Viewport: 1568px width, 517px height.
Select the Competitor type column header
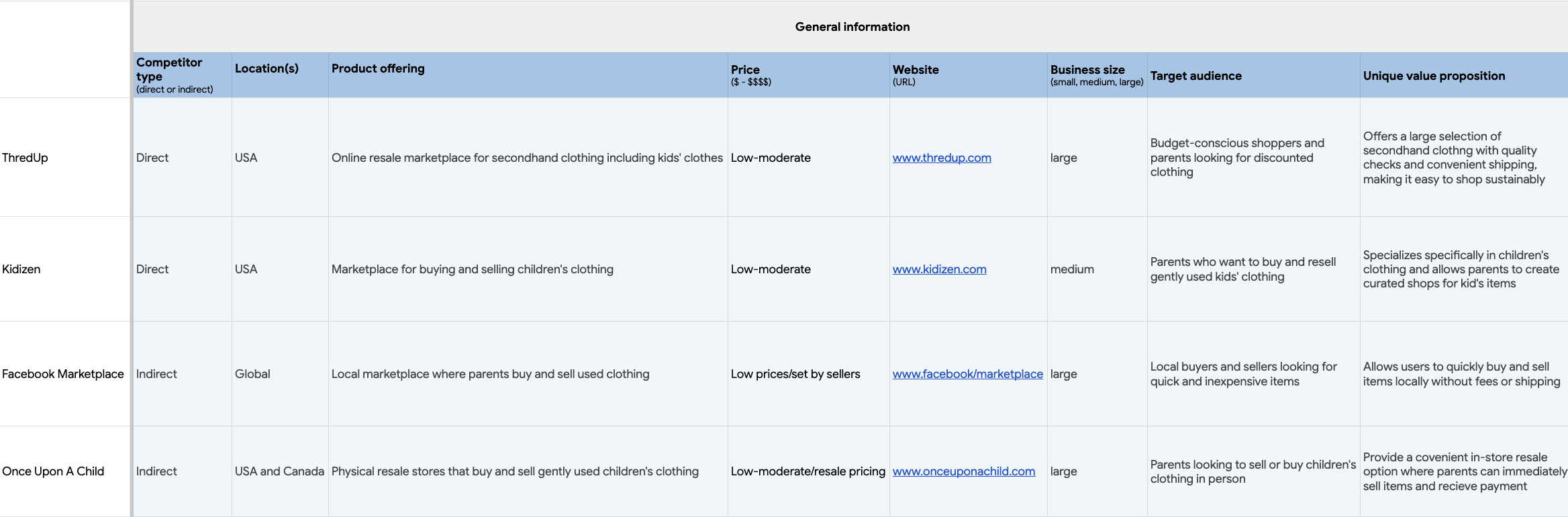(x=183, y=75)
